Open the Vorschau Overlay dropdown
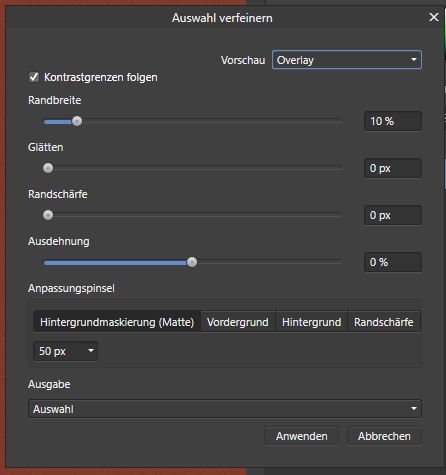The height and width of the screenshot is (475, 446). pos(347,60)
